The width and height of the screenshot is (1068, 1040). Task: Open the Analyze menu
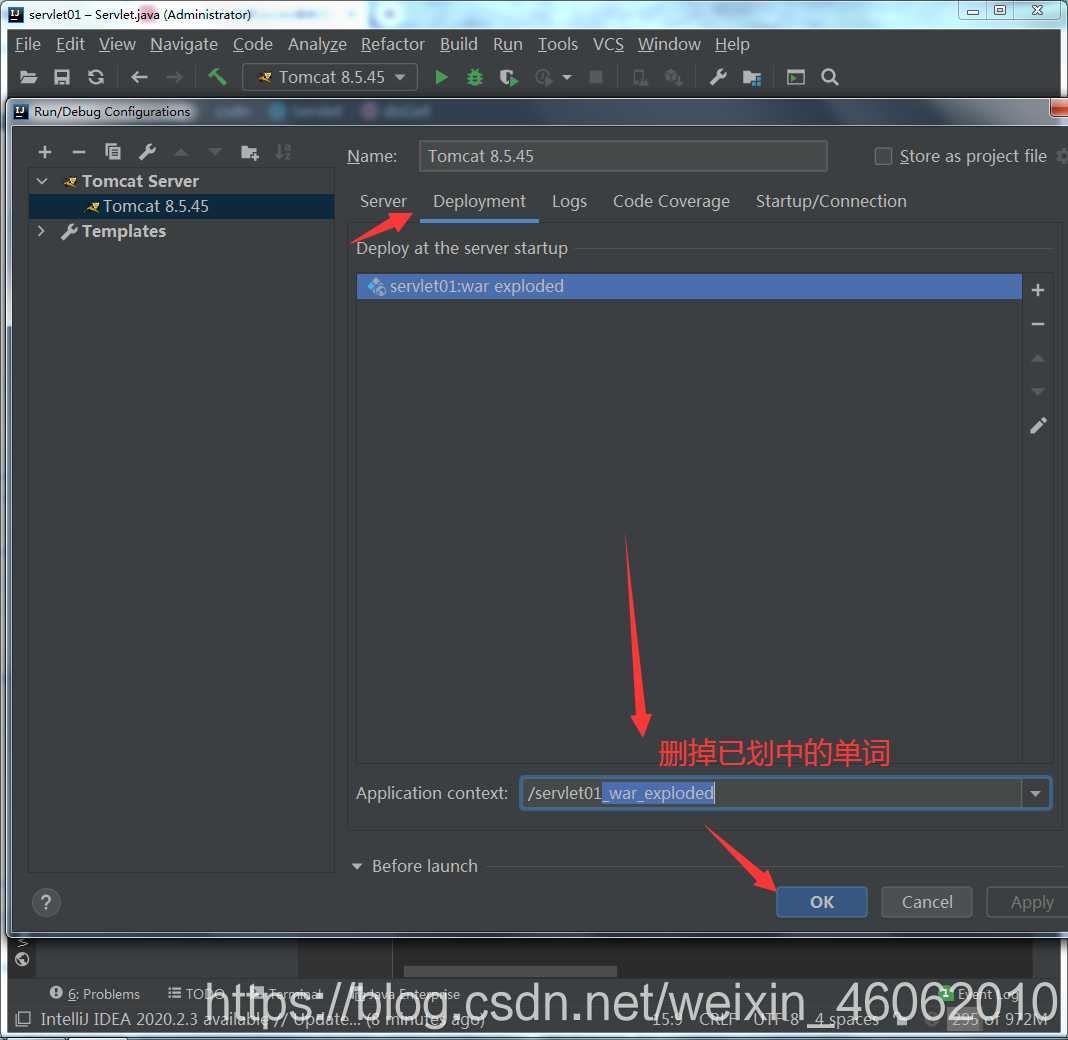point(317,44)
